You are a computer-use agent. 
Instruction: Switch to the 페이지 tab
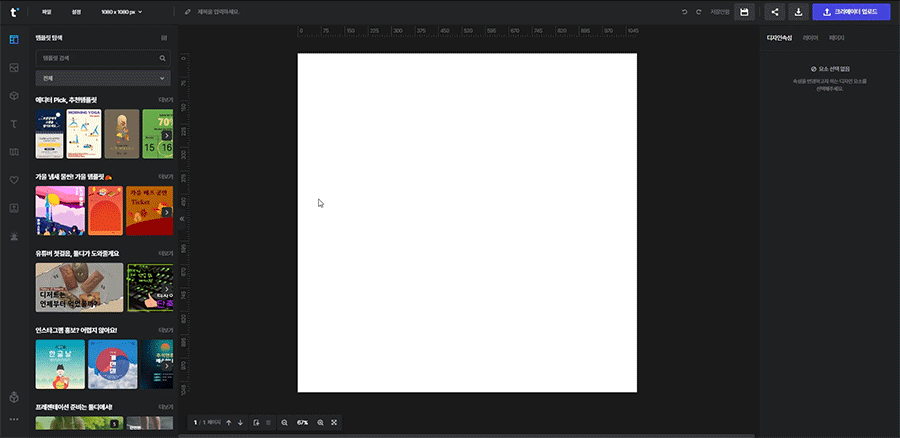tap(837, 38)
